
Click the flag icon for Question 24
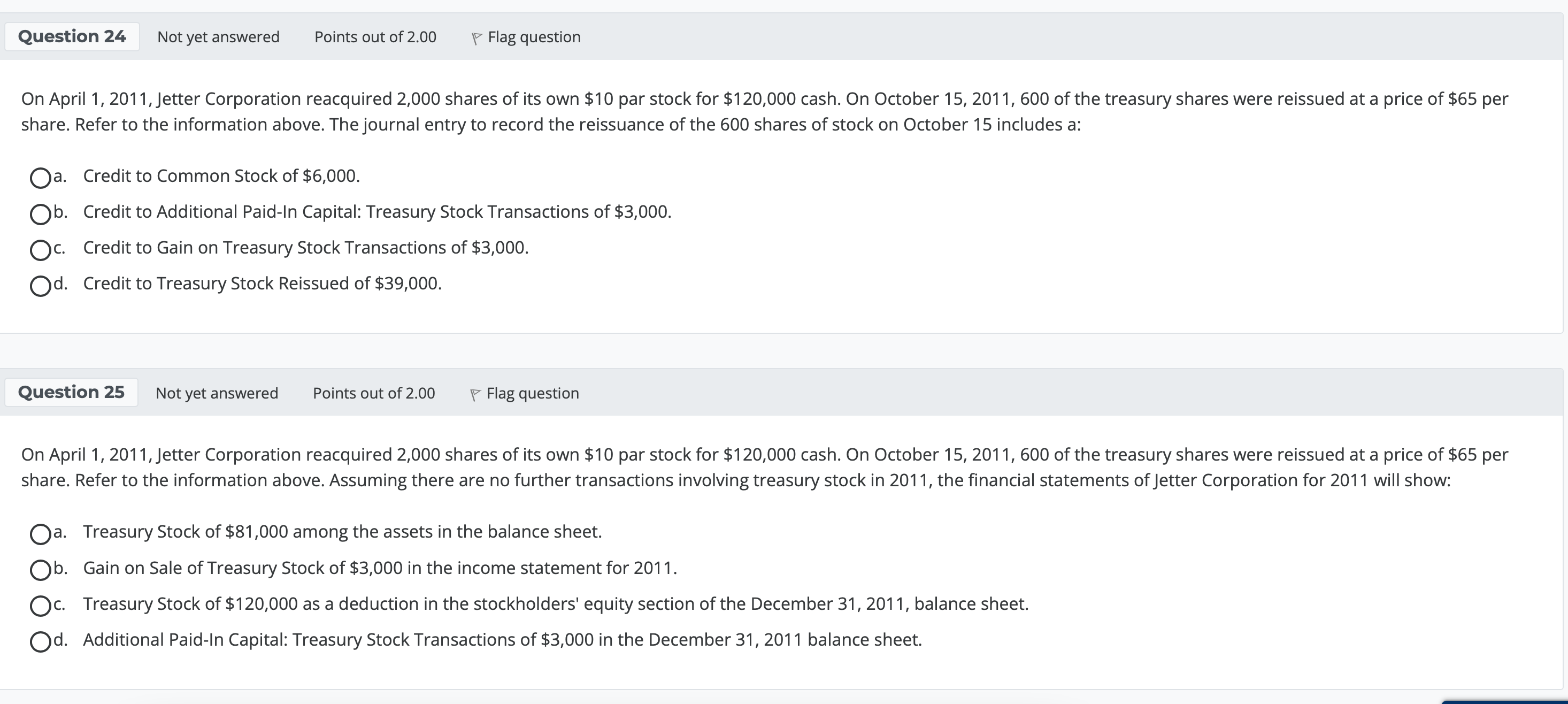tap(476, 39)
